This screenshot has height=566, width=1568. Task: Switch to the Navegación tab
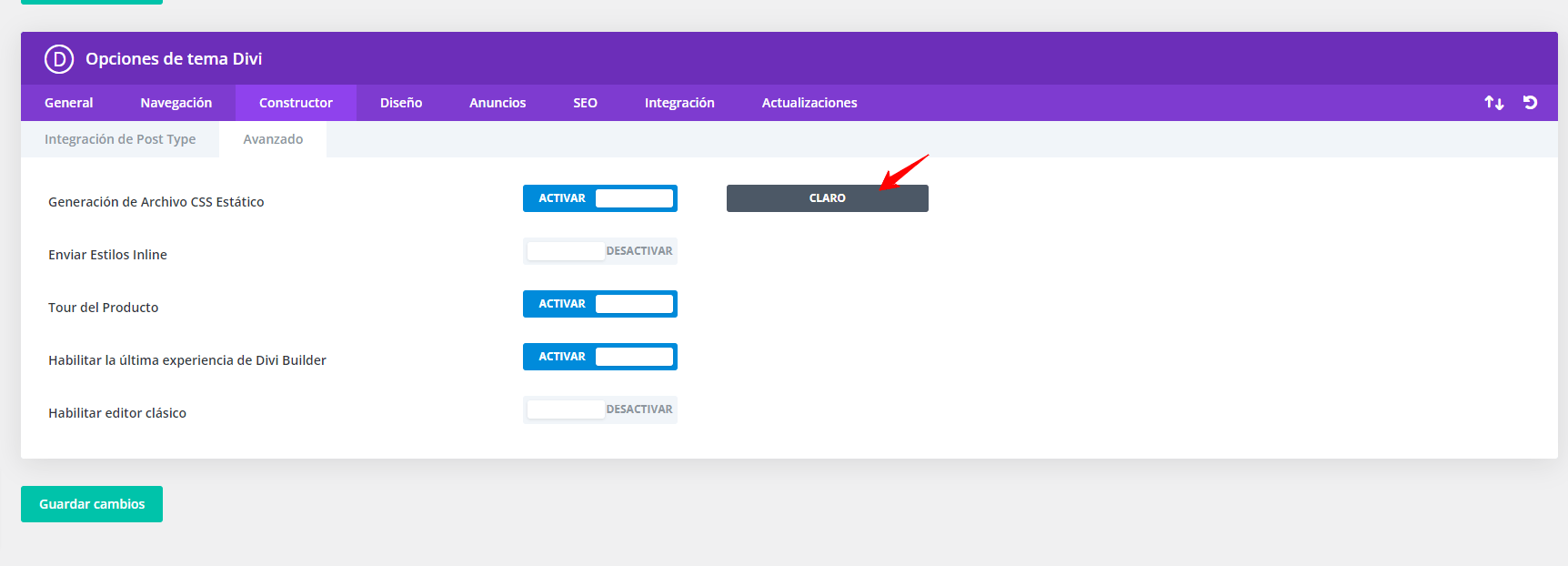176,103
